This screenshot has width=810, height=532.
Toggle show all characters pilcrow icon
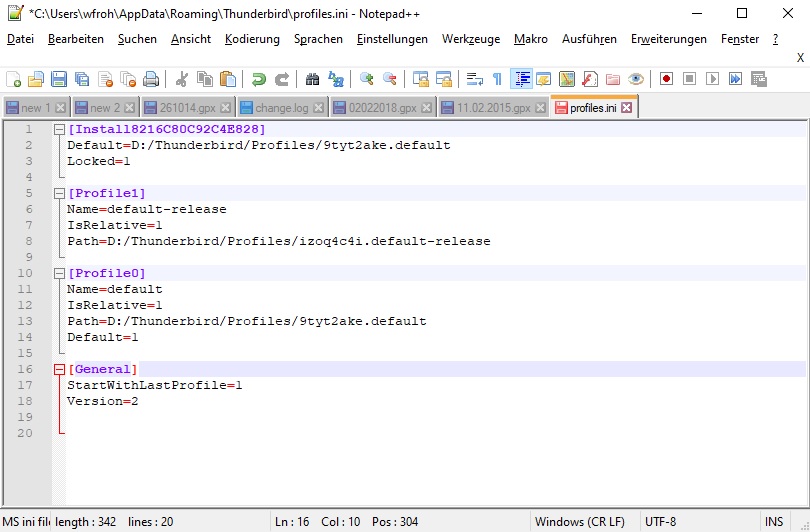tap(497, 79)
